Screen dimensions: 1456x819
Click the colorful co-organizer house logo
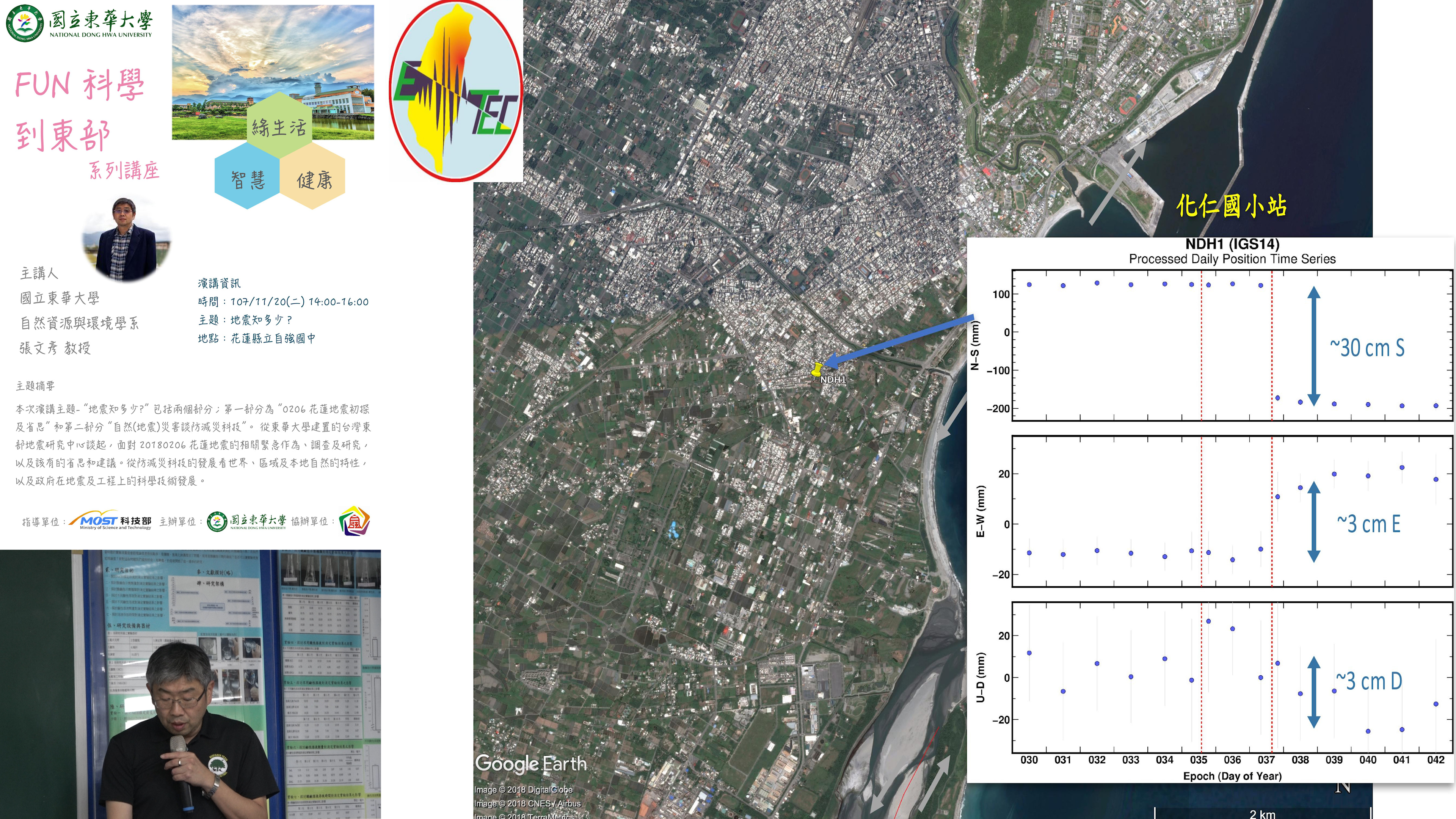click(x=355, y=521)
